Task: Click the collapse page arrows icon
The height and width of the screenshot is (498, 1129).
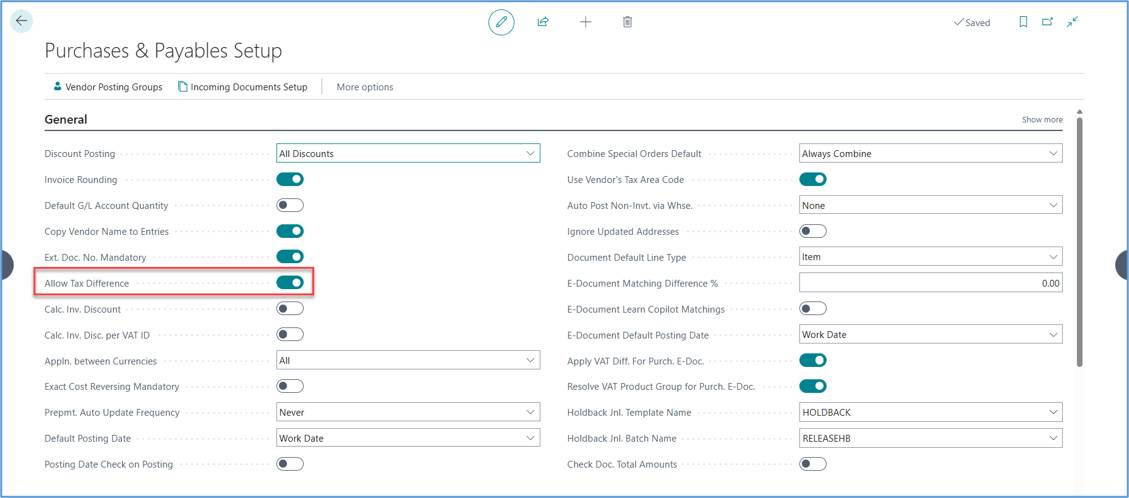Action: [x=1072, y=22]
